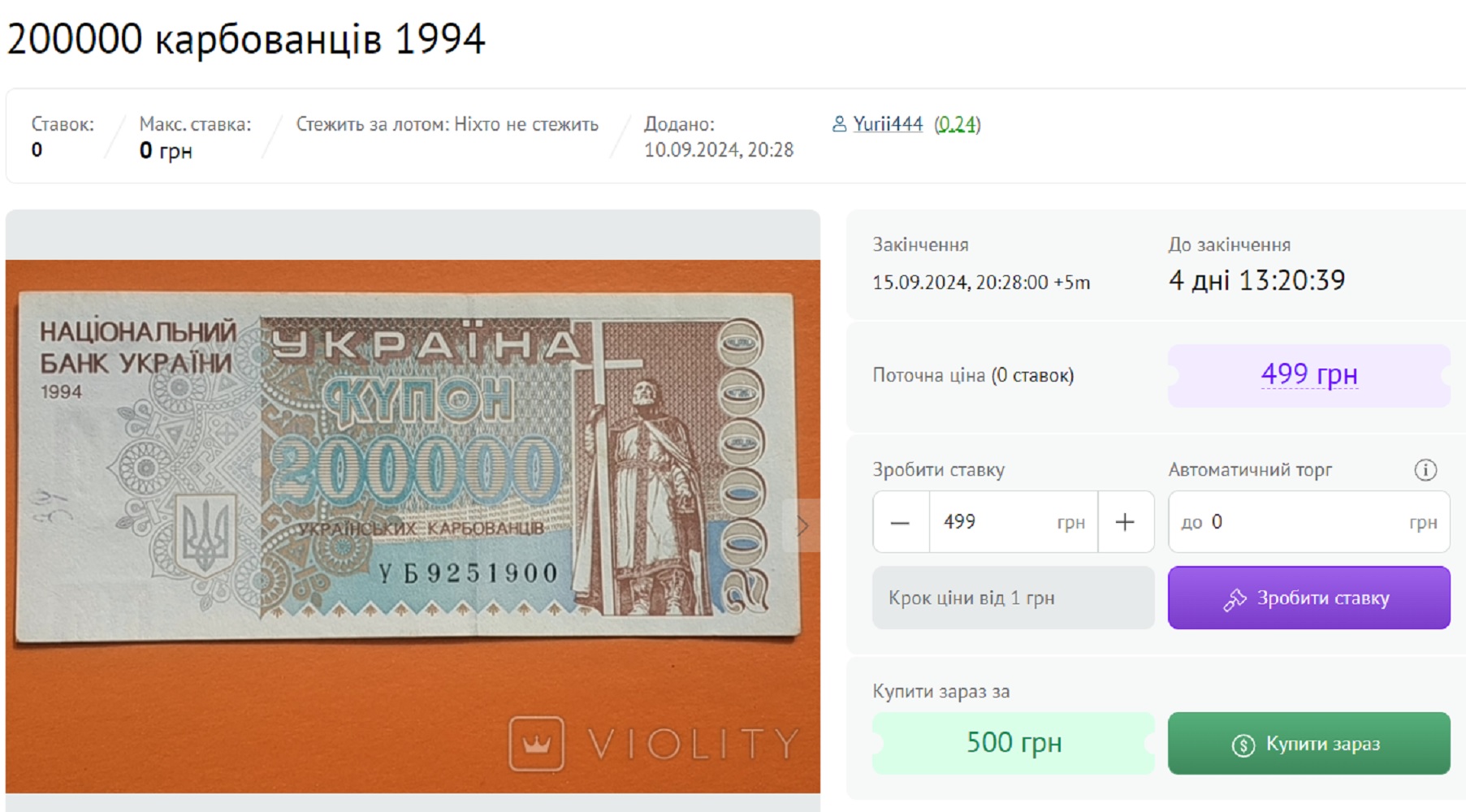Click the user profile icon beside Yurii444
This screenshot has height=812, width=1466.
coord(839,124)
